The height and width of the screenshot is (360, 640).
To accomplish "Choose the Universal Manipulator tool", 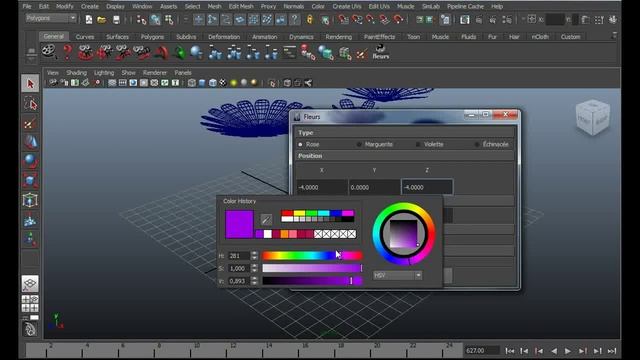I will click(30, 200).
